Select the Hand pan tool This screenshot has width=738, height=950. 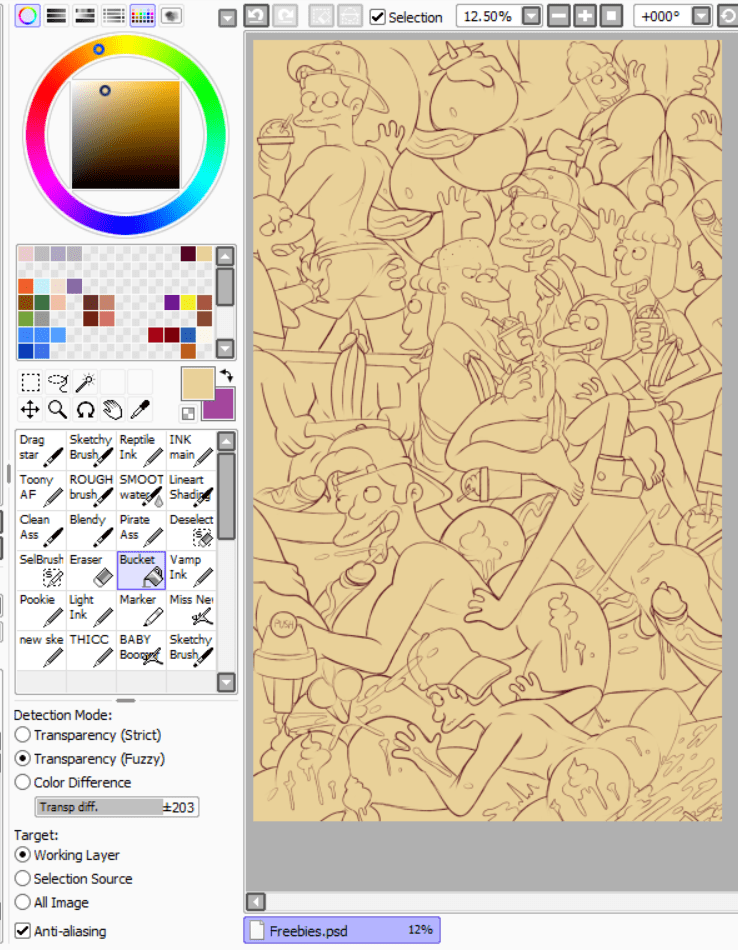(113, 409)
